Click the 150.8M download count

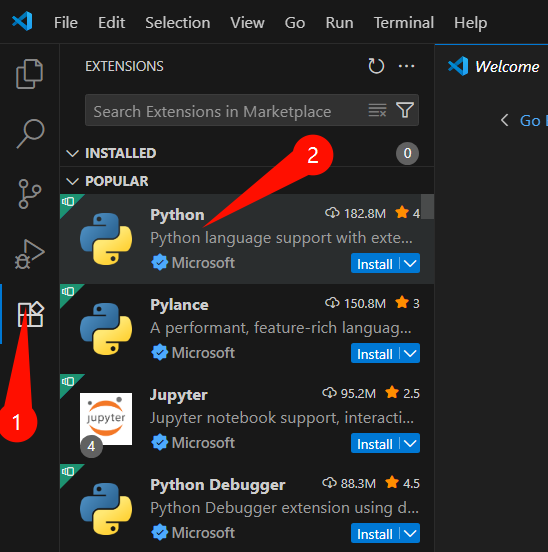(365, 303)
